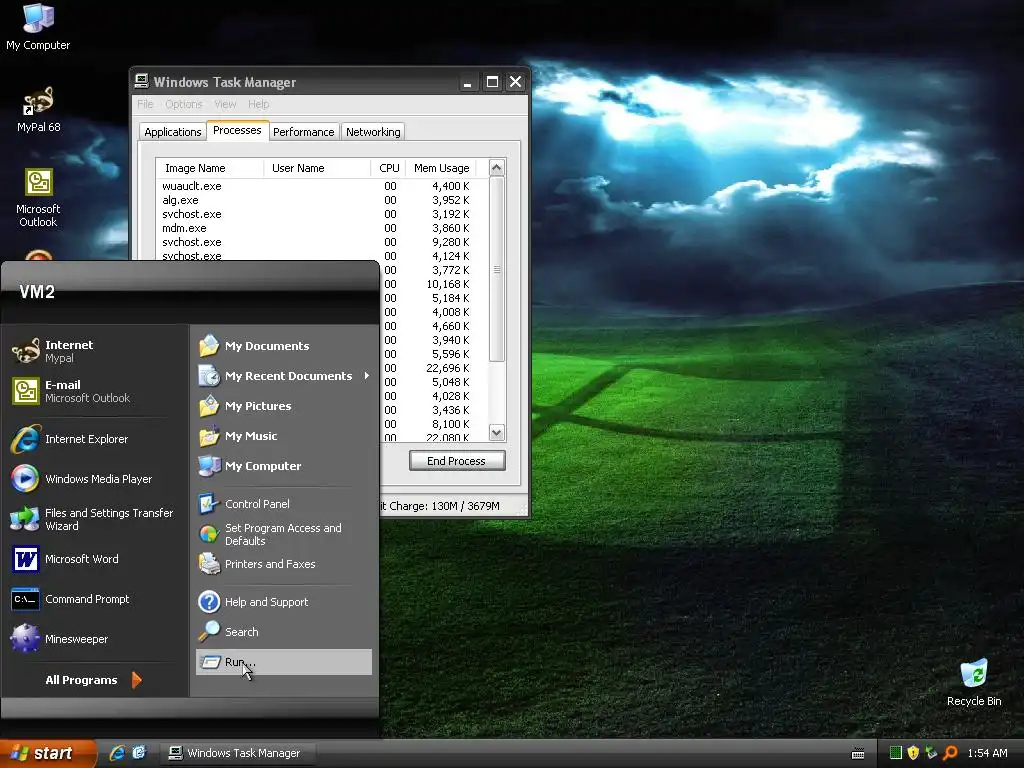Open Microsoft Outlook desktop icon
This screenshot has height=768, width=1024.
coord(38,197)
